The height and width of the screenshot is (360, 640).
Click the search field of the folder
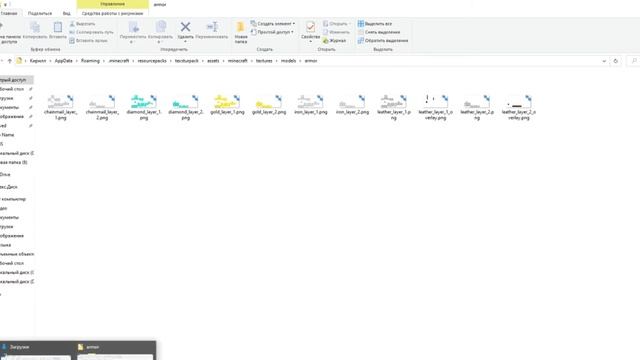(633, 61)
